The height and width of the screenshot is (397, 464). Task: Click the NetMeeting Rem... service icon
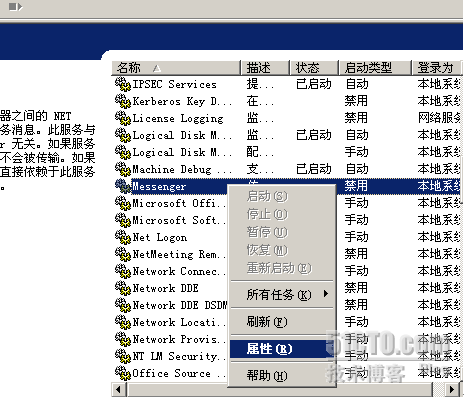[123, 254]
